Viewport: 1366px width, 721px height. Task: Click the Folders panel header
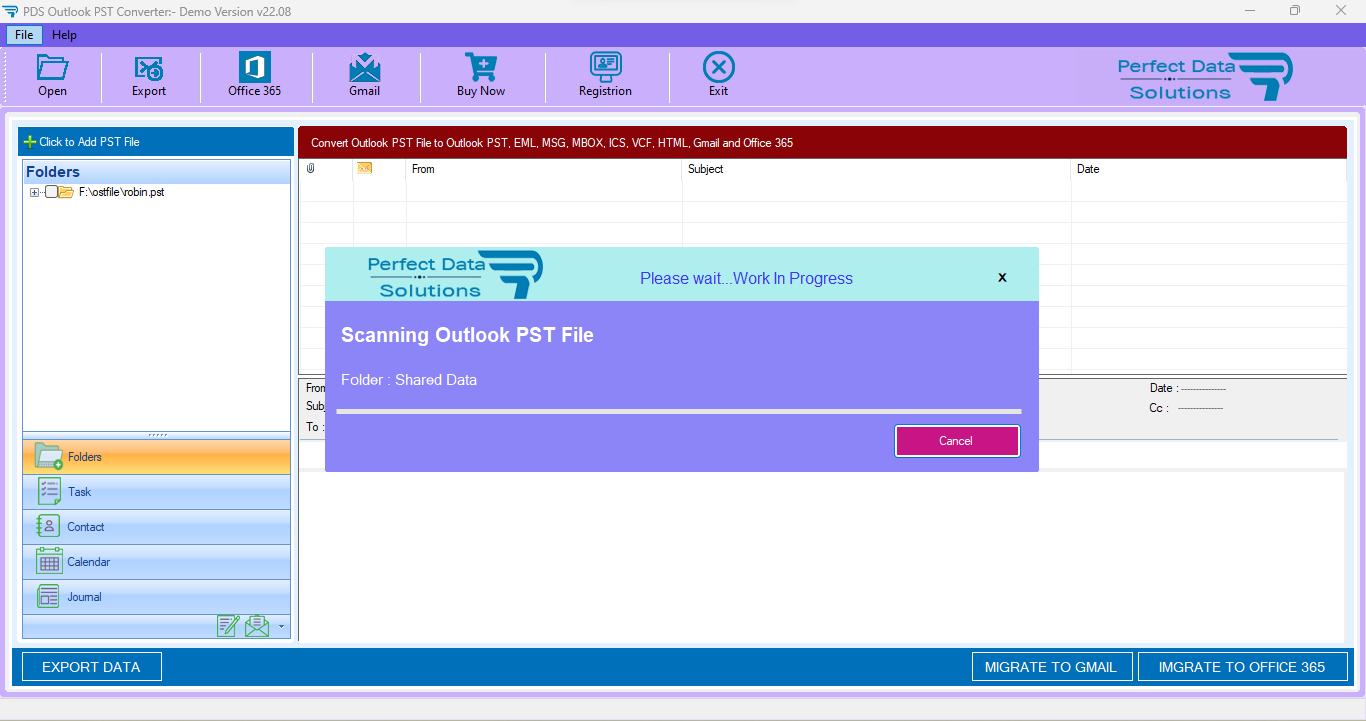[157, 172]
